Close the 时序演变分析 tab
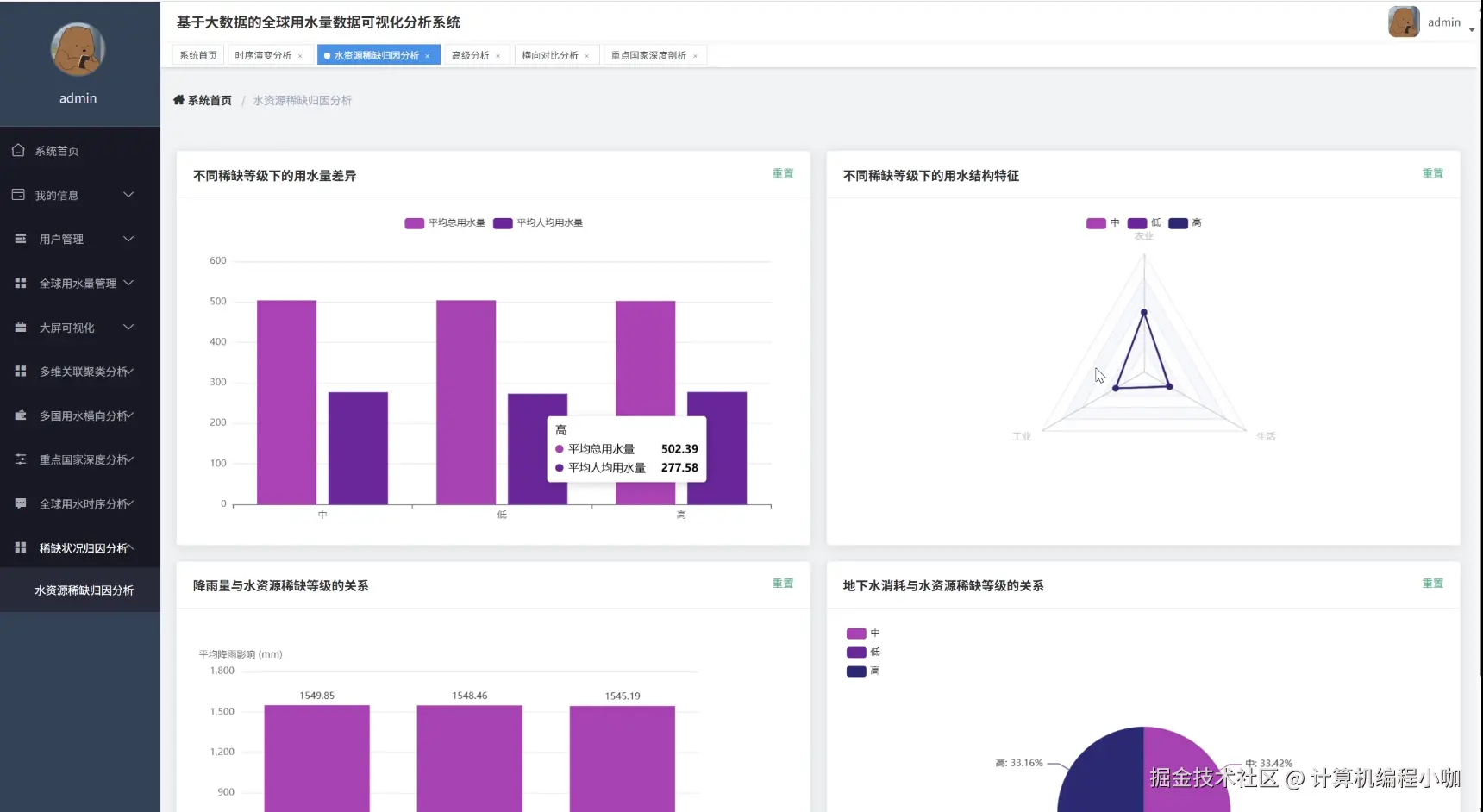The width and height of the screenshot is (1483, 812). pyautogui.click(x=300, y=56)
